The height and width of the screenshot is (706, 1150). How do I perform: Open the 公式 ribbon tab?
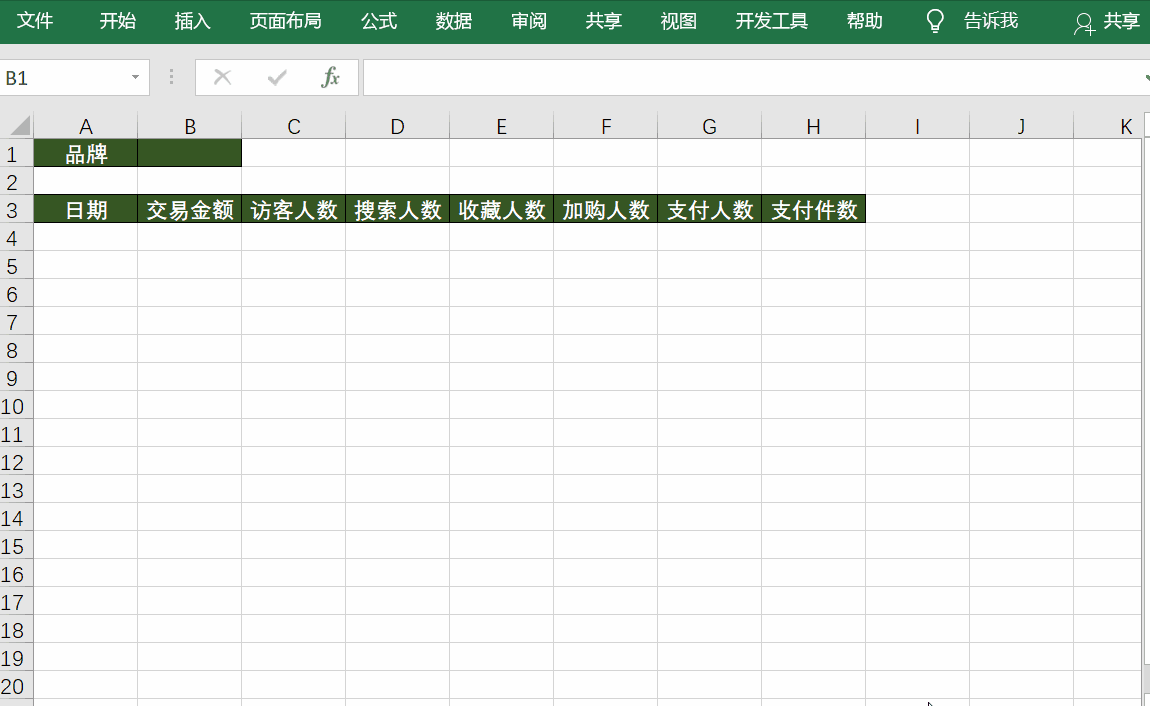[379, 21]
